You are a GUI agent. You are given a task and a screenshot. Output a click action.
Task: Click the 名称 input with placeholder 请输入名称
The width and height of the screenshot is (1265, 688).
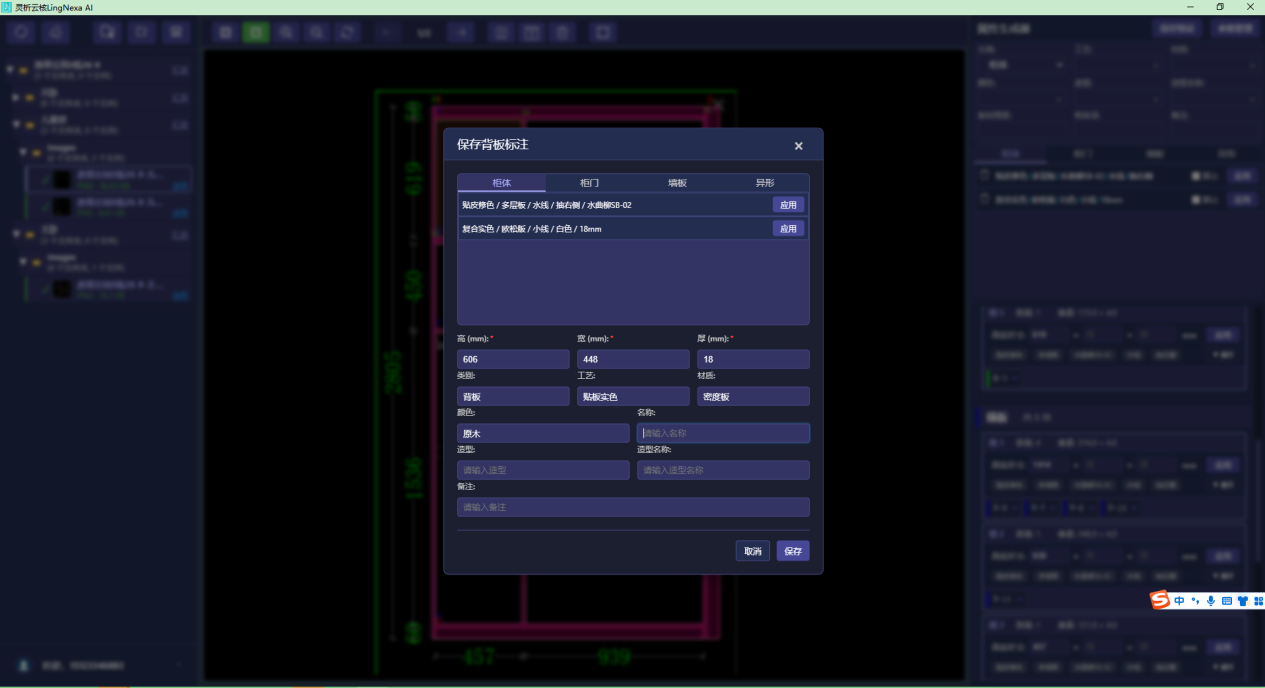(723, 433)
